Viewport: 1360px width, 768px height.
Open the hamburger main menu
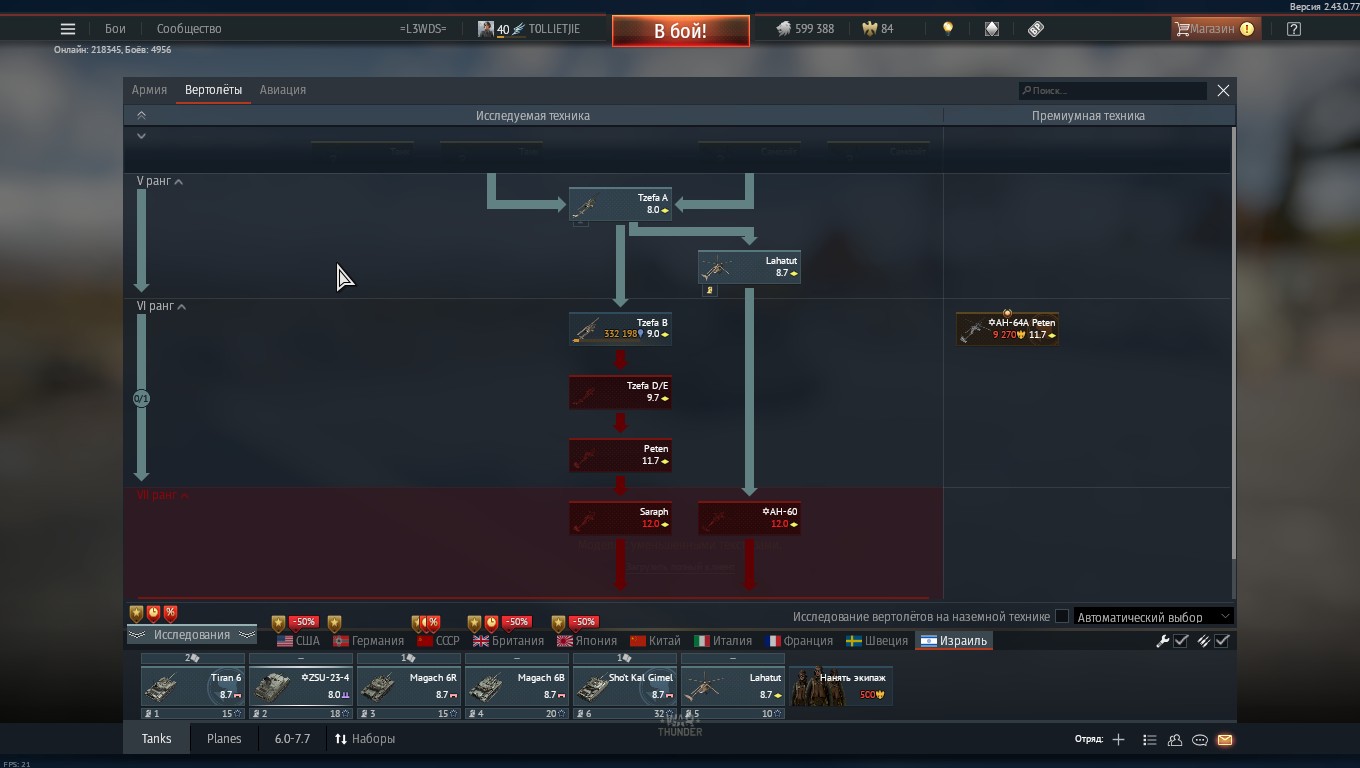[68, 29]
